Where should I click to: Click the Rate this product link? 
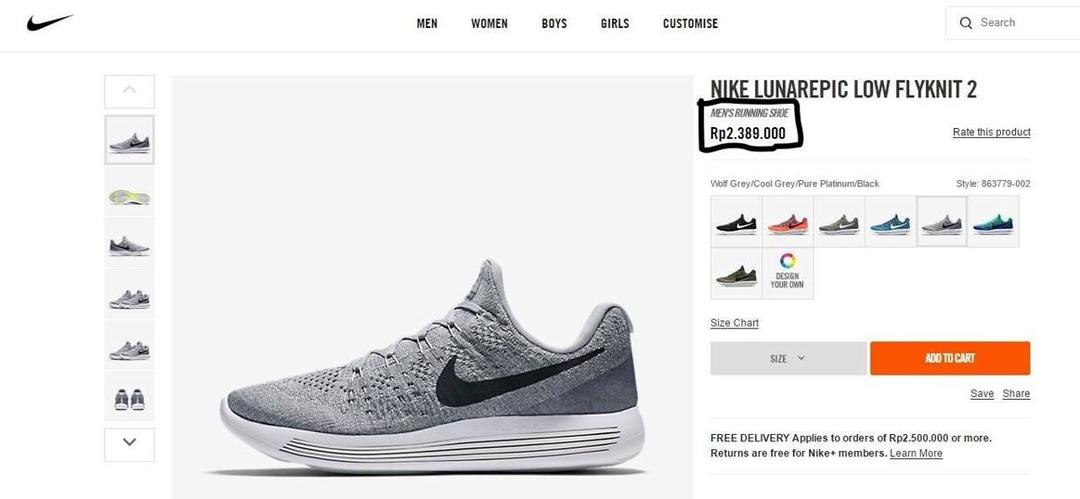tap(992, 132)
